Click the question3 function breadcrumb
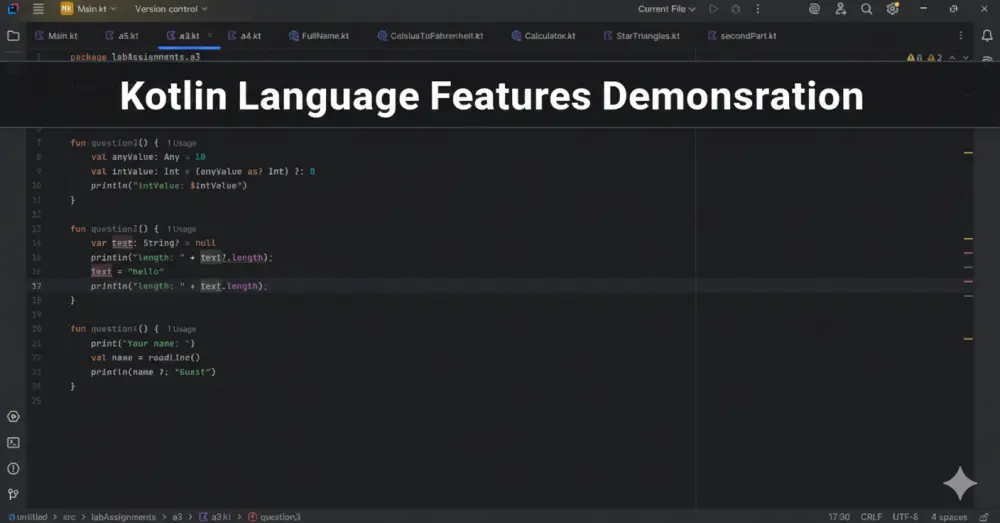This screenshot has height=523, width=1000. 274,517
